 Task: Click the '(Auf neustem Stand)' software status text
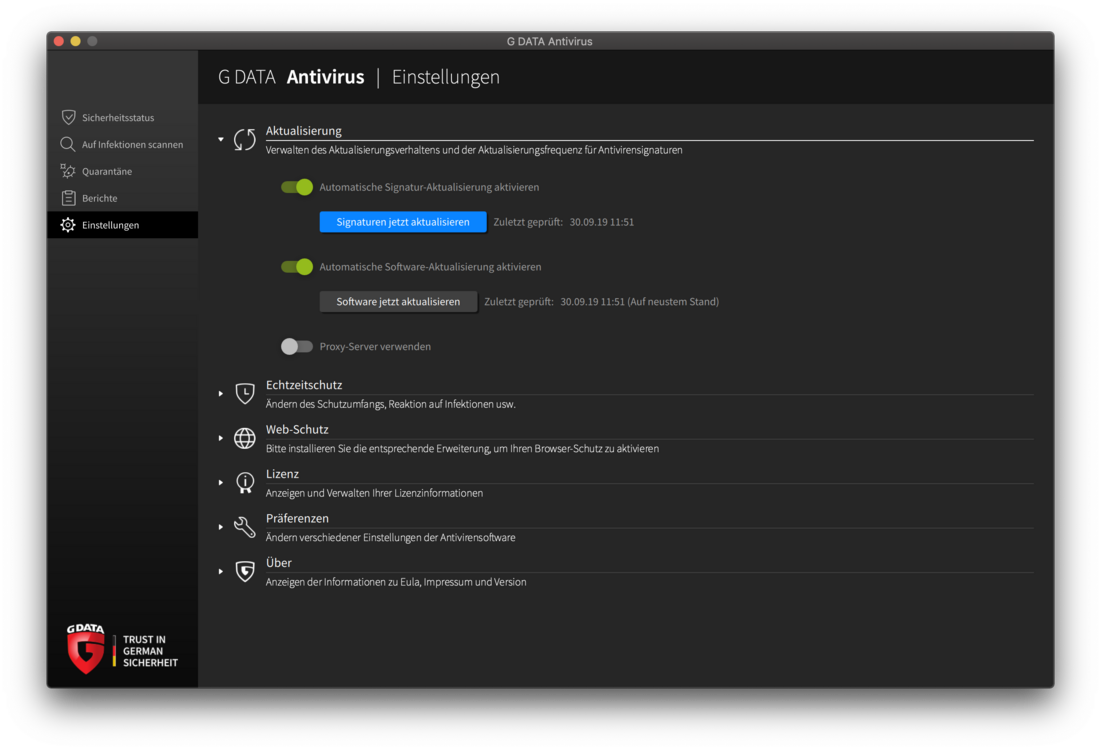coord(673,301)
